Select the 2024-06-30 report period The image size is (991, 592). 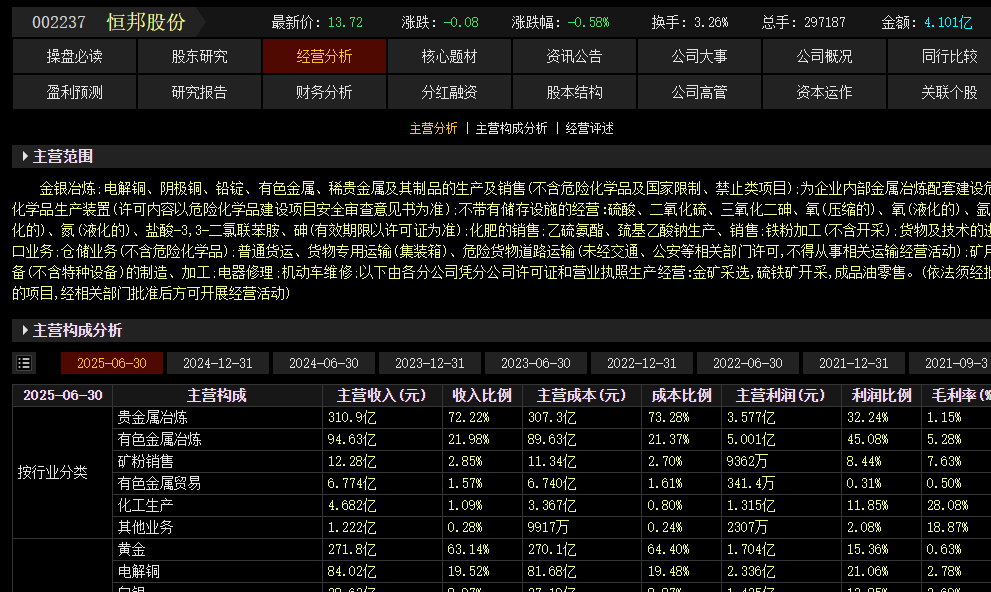pyautogui.click(x=324, y=363)
